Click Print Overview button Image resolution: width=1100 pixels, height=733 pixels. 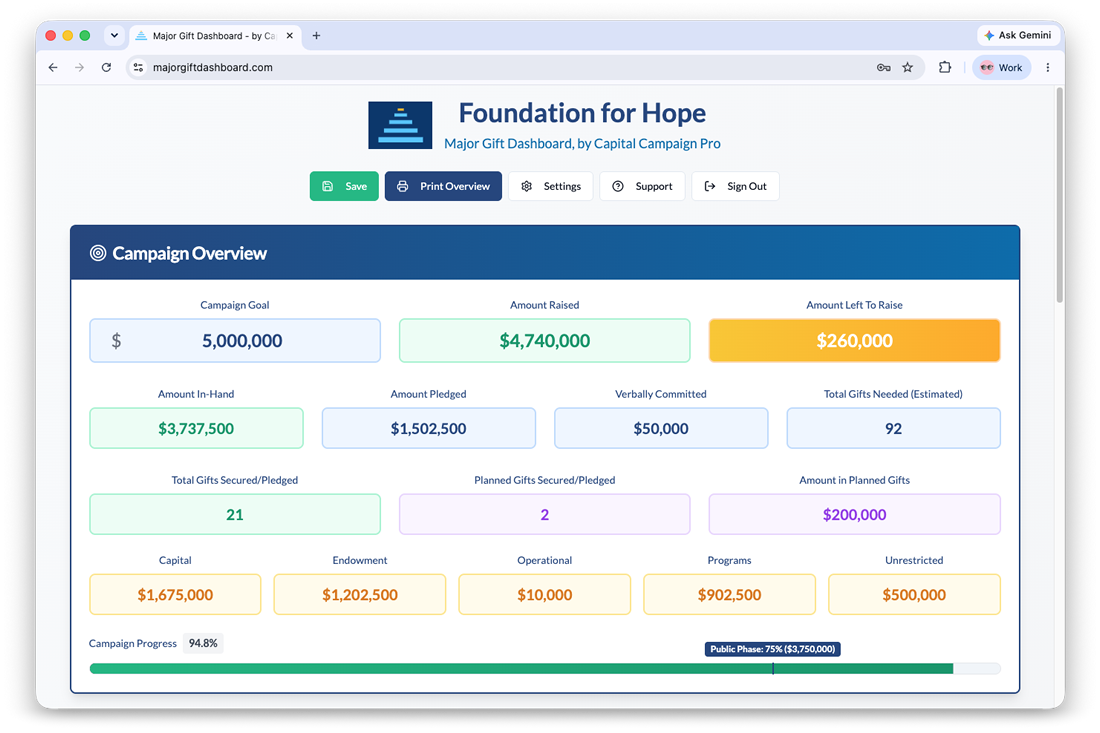point(443,186)
